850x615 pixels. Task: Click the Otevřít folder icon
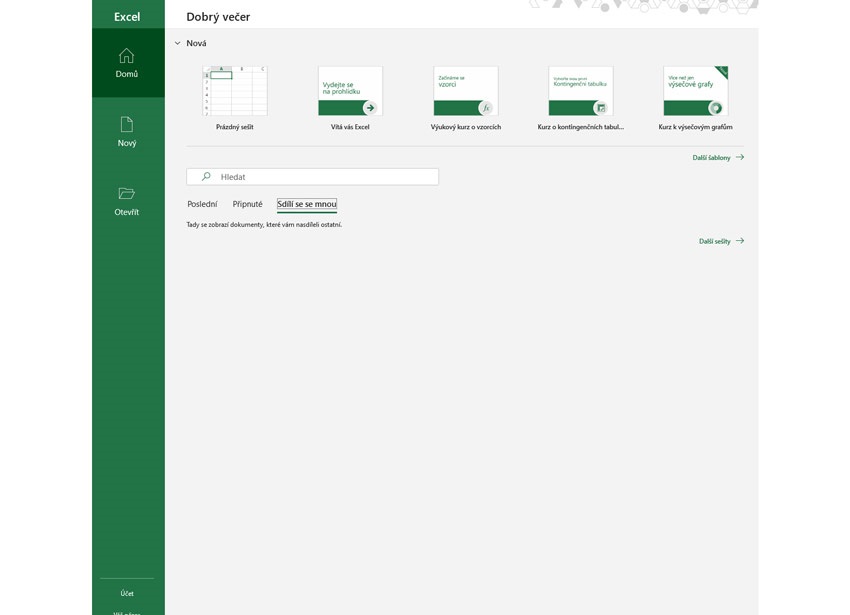pos(127,195)
